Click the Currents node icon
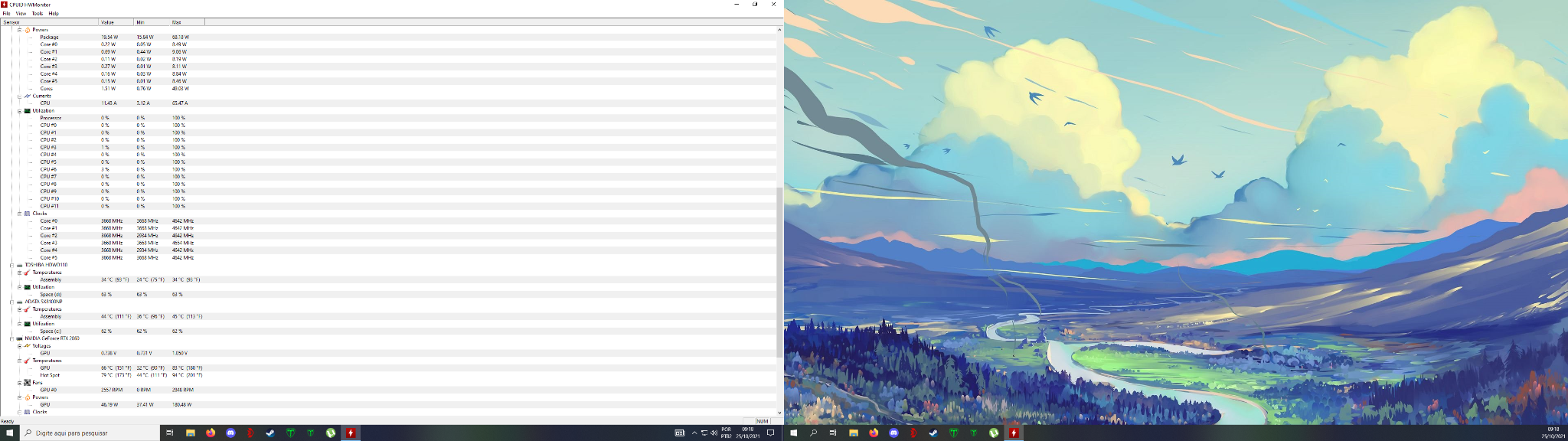Viewport: 1568px width, 441px height. pyautogui.click(x=28, y=96)
